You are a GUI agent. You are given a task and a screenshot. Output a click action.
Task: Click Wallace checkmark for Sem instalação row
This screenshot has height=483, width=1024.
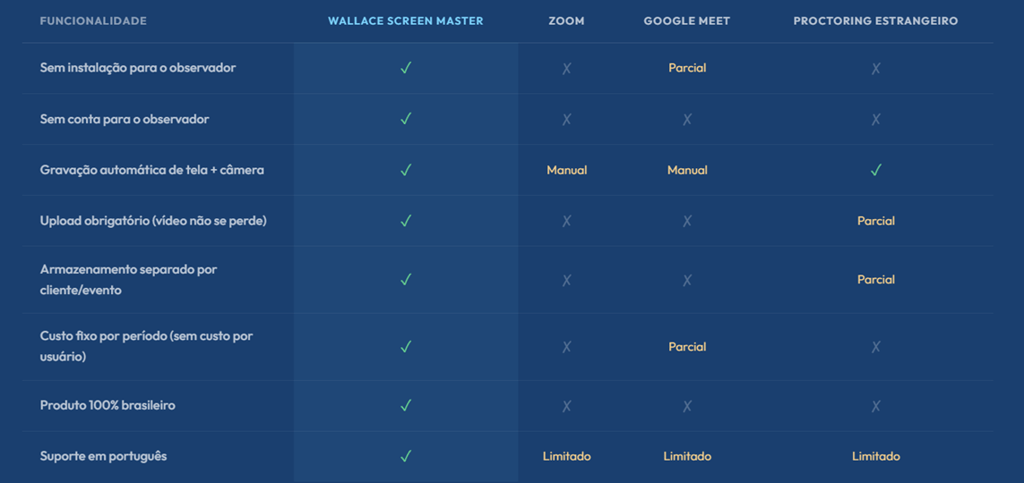click(x=405, y=68)
